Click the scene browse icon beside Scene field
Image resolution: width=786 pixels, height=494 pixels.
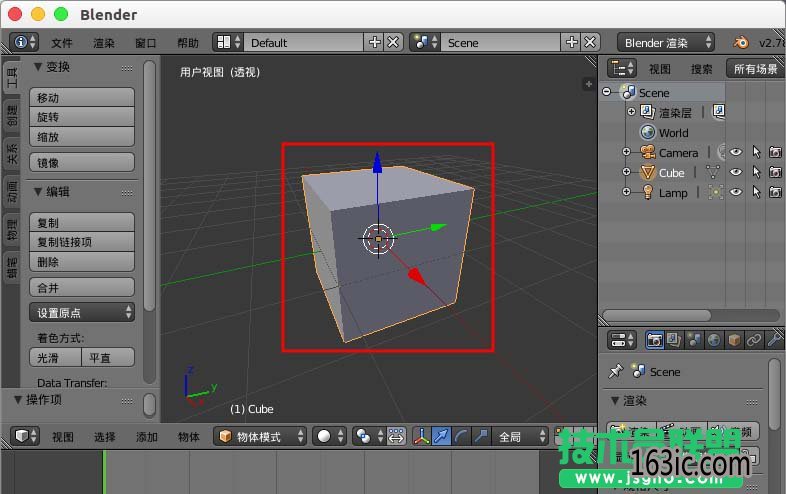[x=425, y=42]
